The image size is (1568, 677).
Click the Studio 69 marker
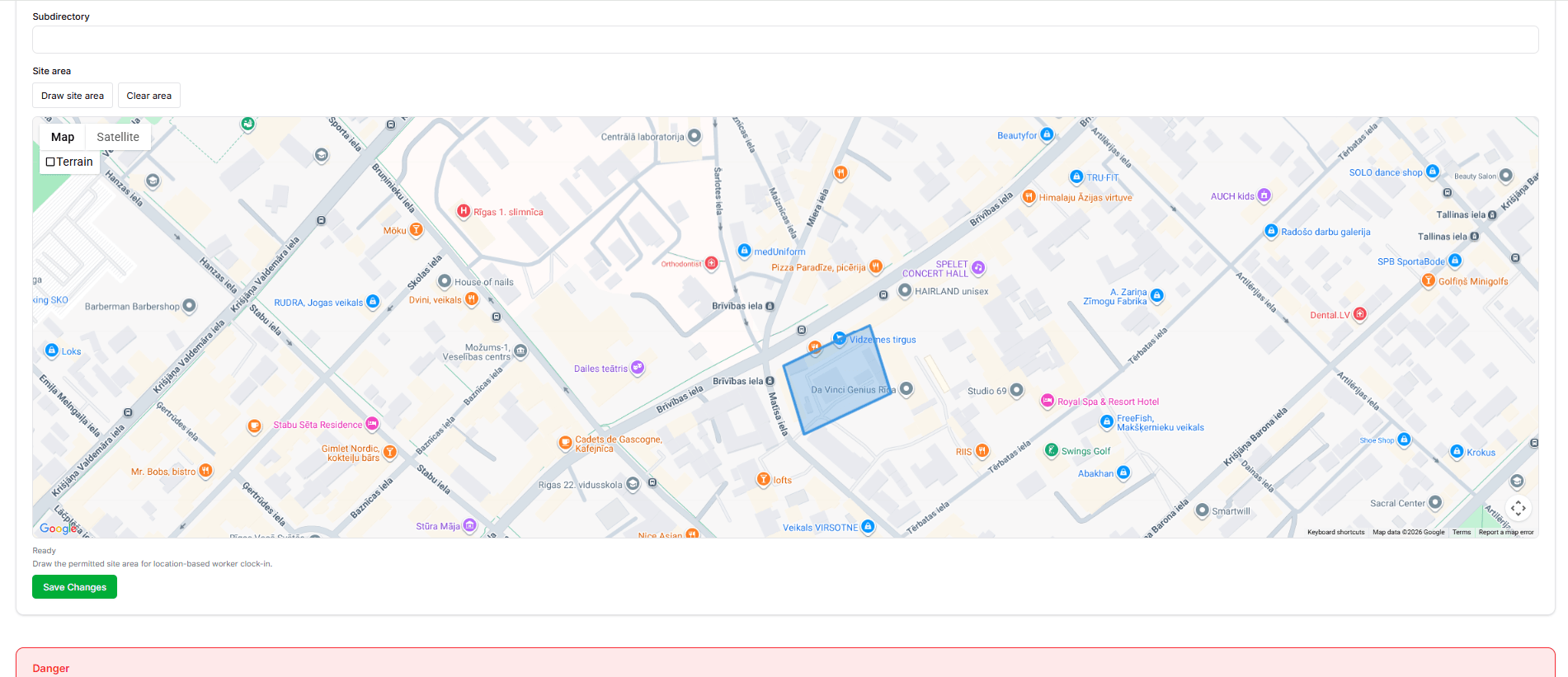tap(1017, 390)
